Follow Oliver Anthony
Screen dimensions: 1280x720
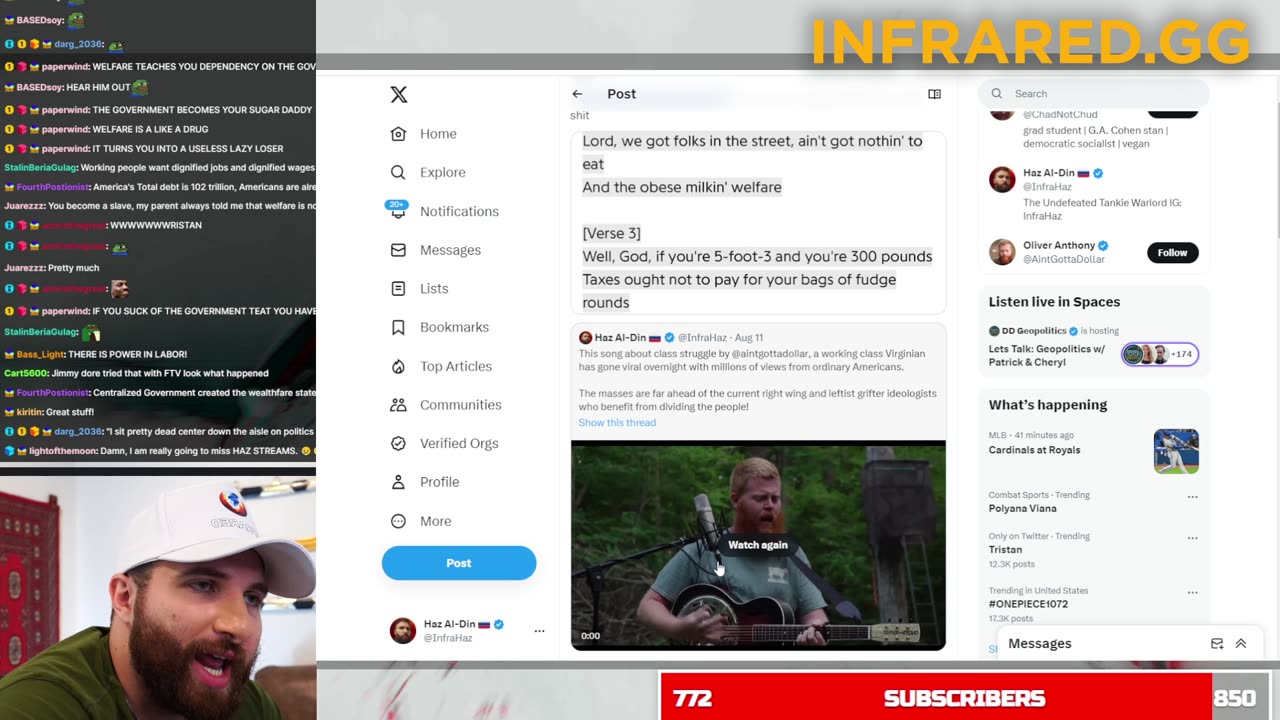coord(1172,253)
